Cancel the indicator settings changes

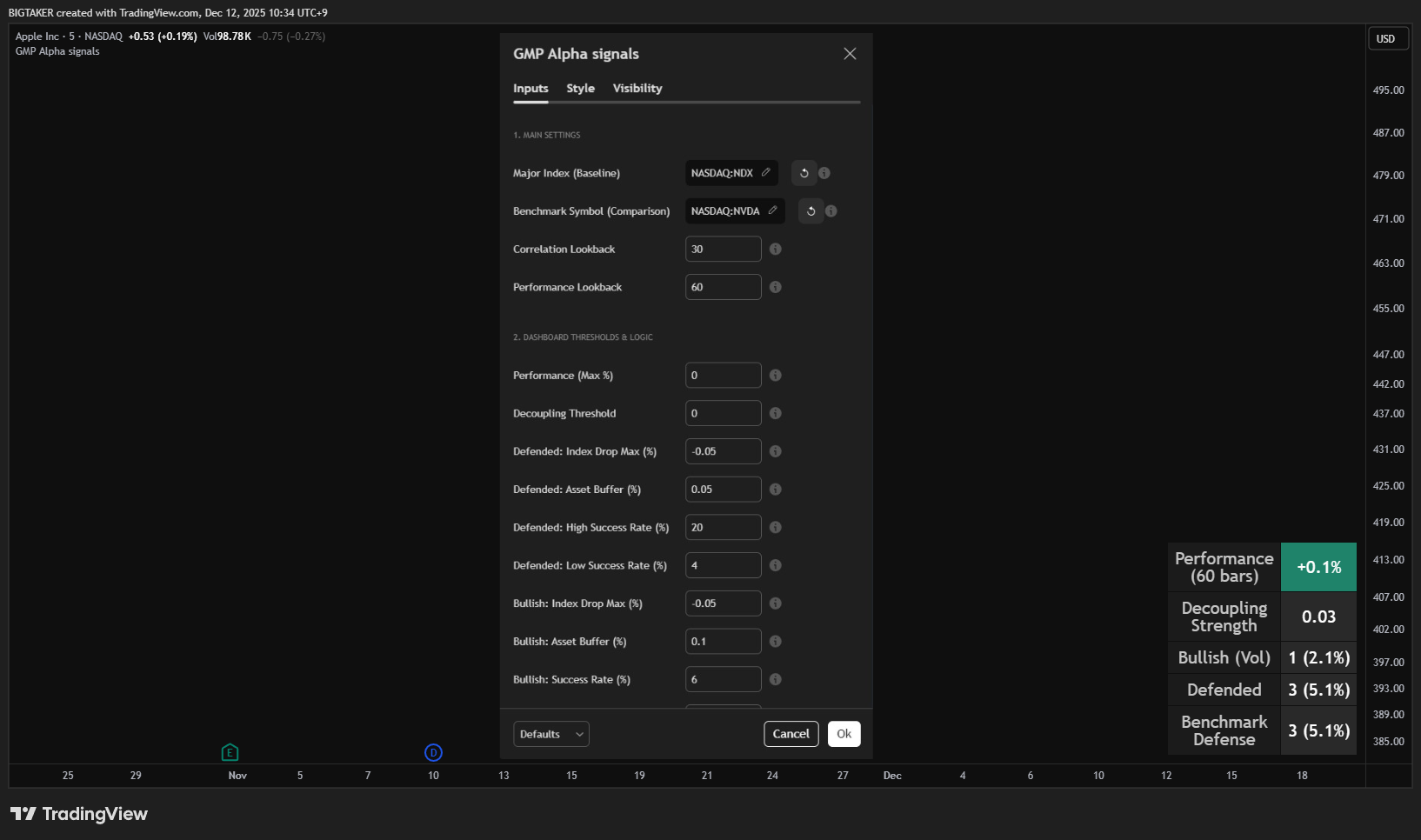[x=791, y=734]
